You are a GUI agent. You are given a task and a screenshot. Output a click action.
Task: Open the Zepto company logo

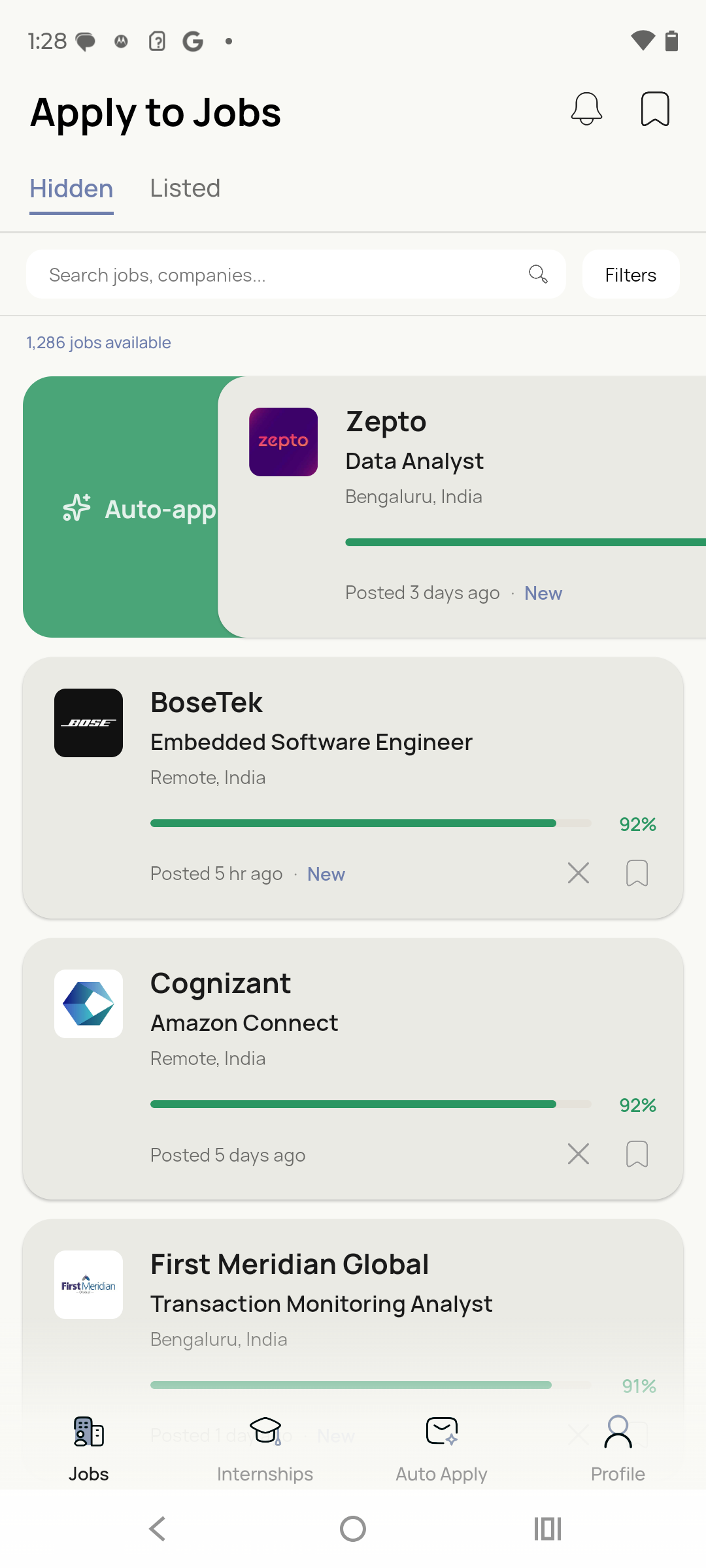(x=283, y=442)
